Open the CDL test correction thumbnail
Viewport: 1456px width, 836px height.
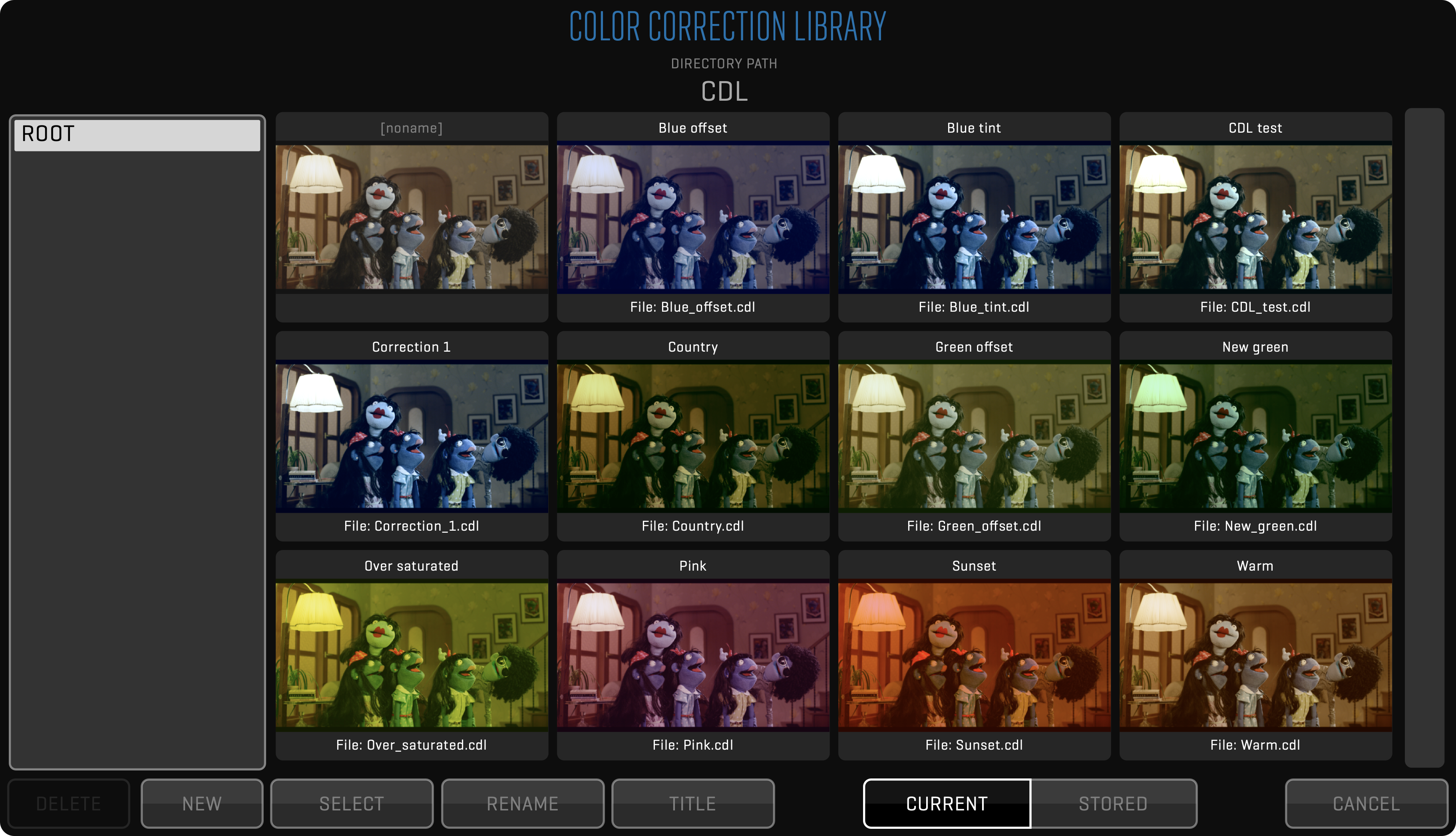1255,217
